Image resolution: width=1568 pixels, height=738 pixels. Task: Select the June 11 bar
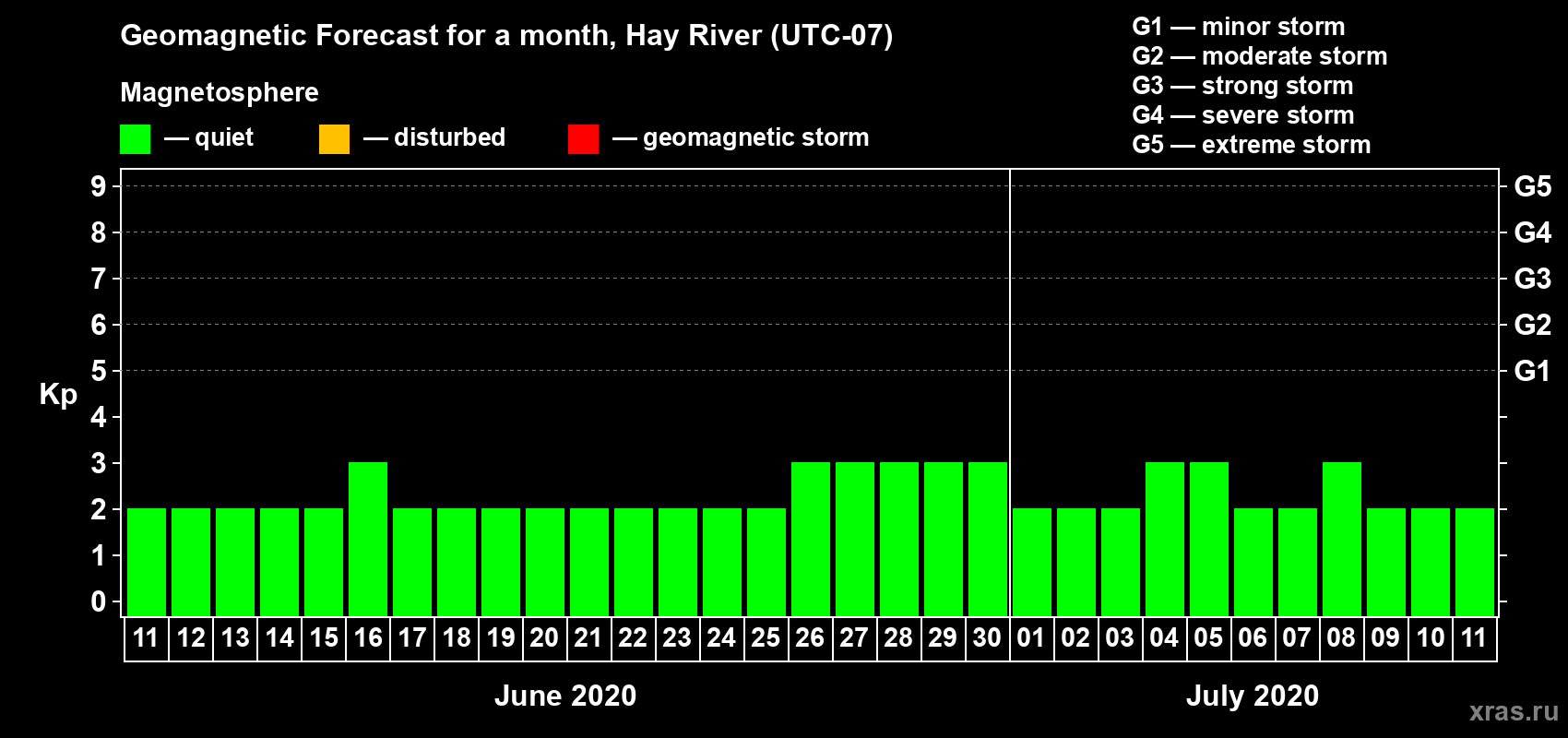click(147, 562)
